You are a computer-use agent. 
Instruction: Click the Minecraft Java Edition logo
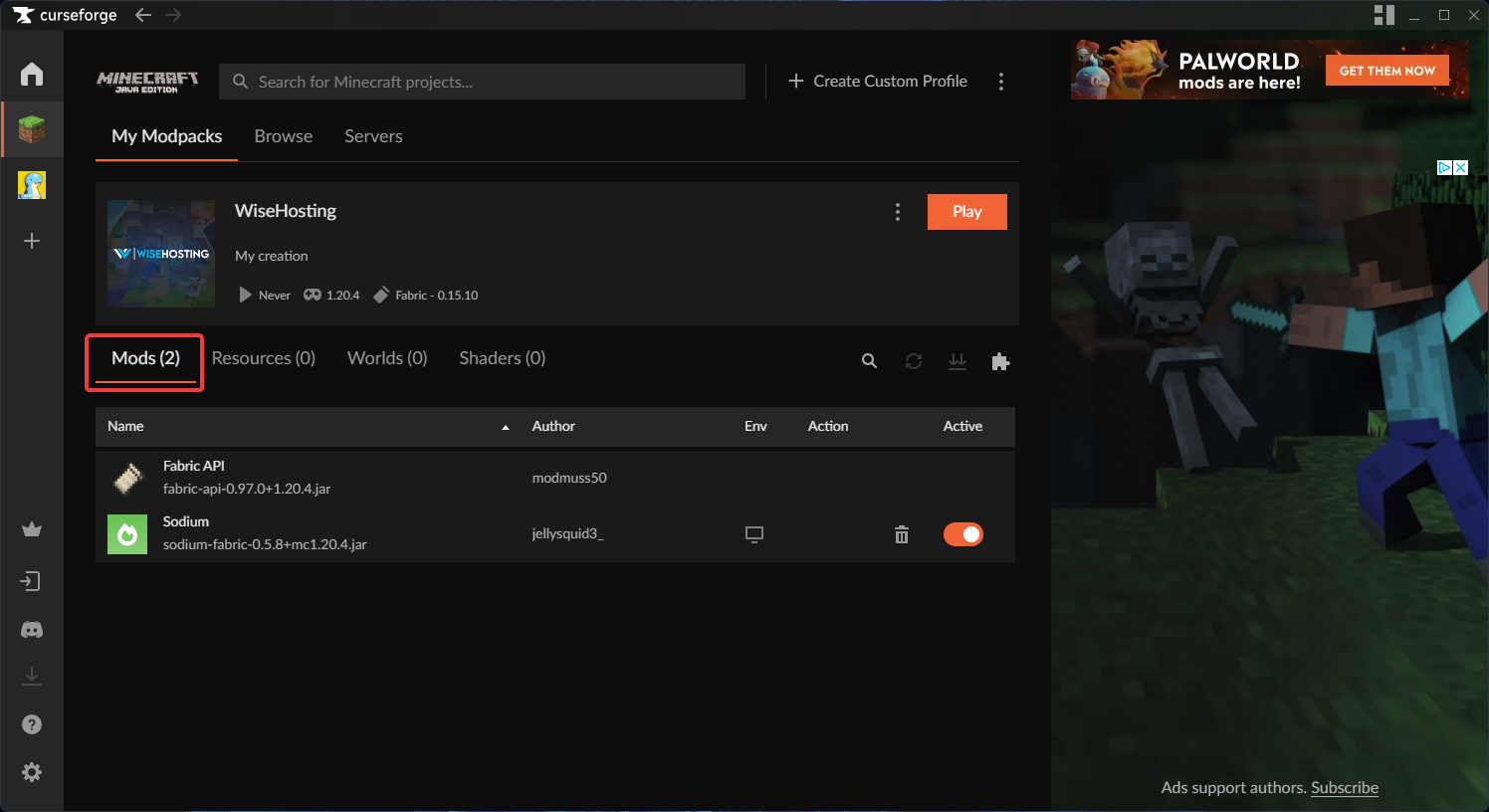pos(147,82)
